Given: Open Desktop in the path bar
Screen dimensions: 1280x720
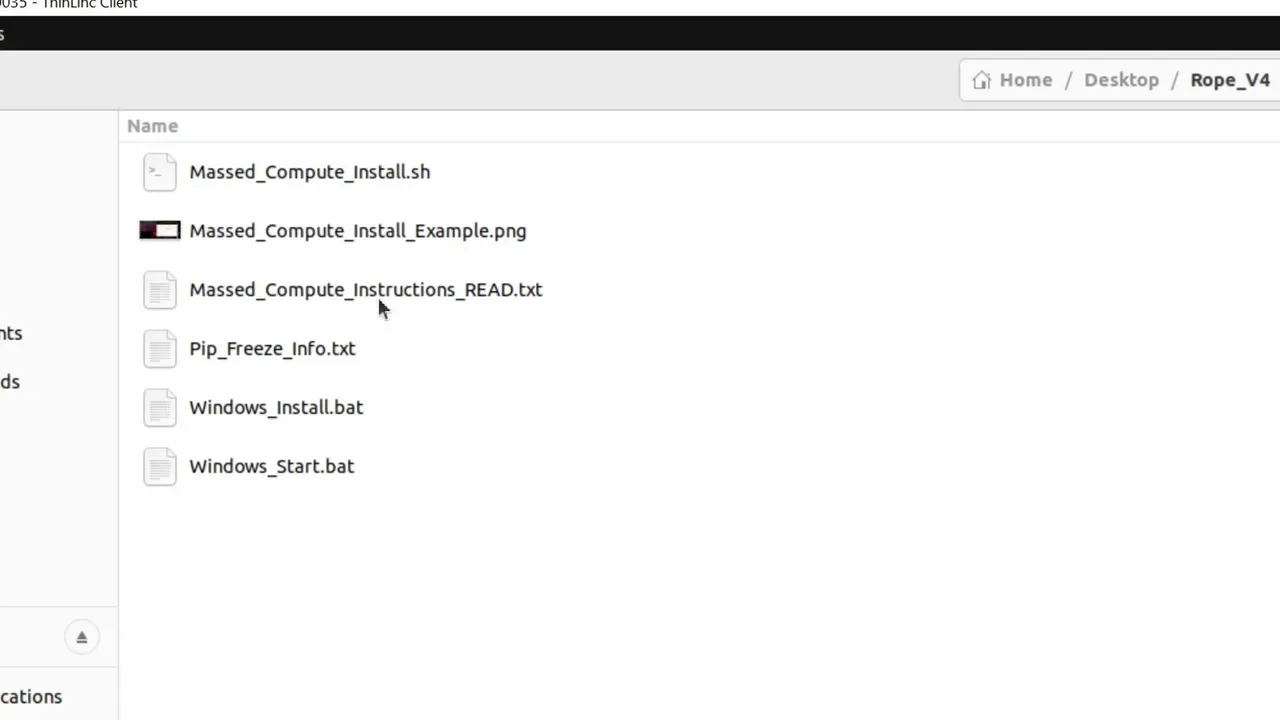Looking at the screenshot, I should (1121, 80).
